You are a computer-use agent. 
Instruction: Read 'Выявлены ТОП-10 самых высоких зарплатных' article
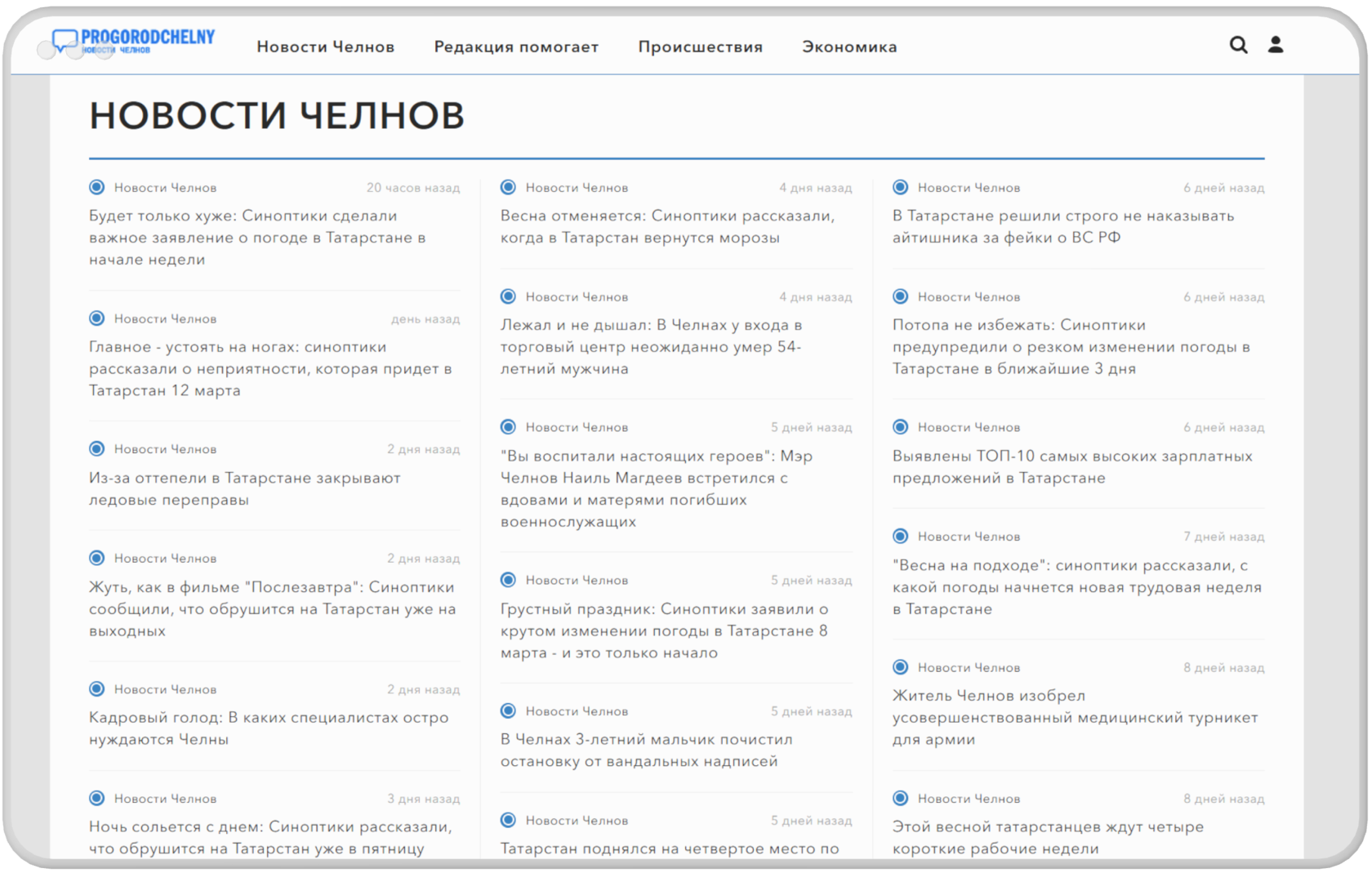click(1072, 467)
